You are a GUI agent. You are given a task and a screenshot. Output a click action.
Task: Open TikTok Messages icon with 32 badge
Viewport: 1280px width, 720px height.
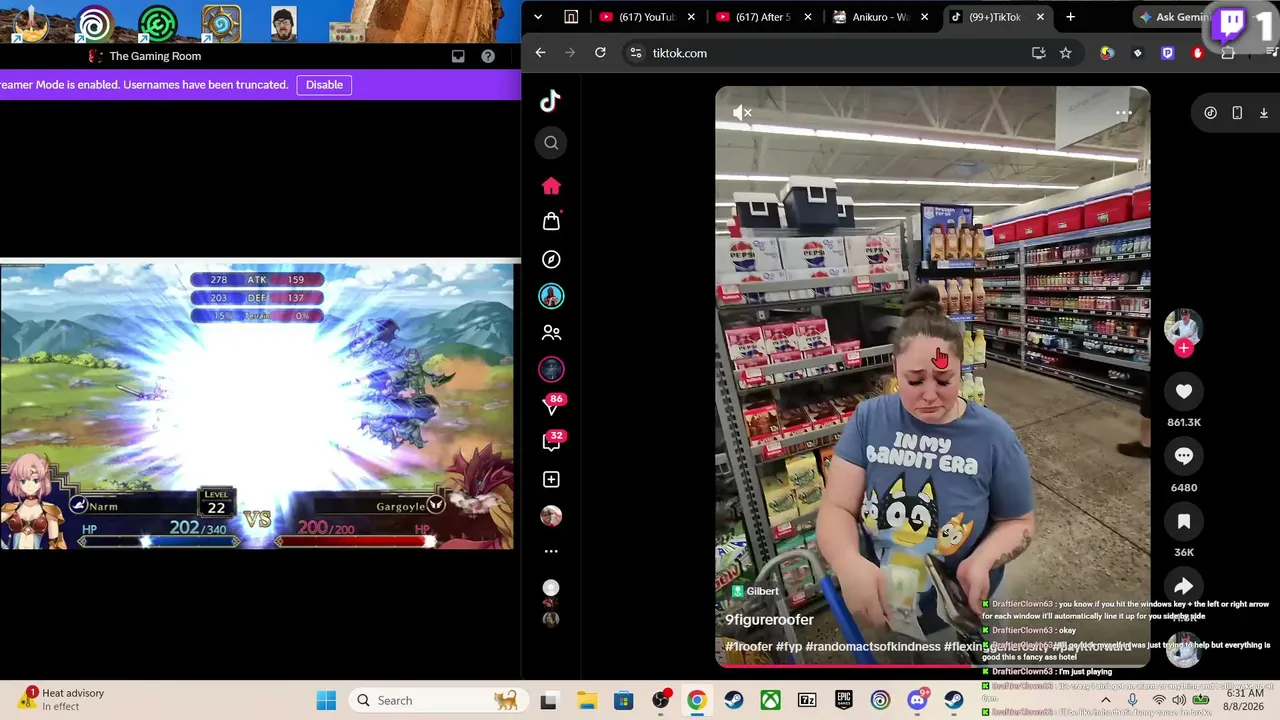point(551,442)
